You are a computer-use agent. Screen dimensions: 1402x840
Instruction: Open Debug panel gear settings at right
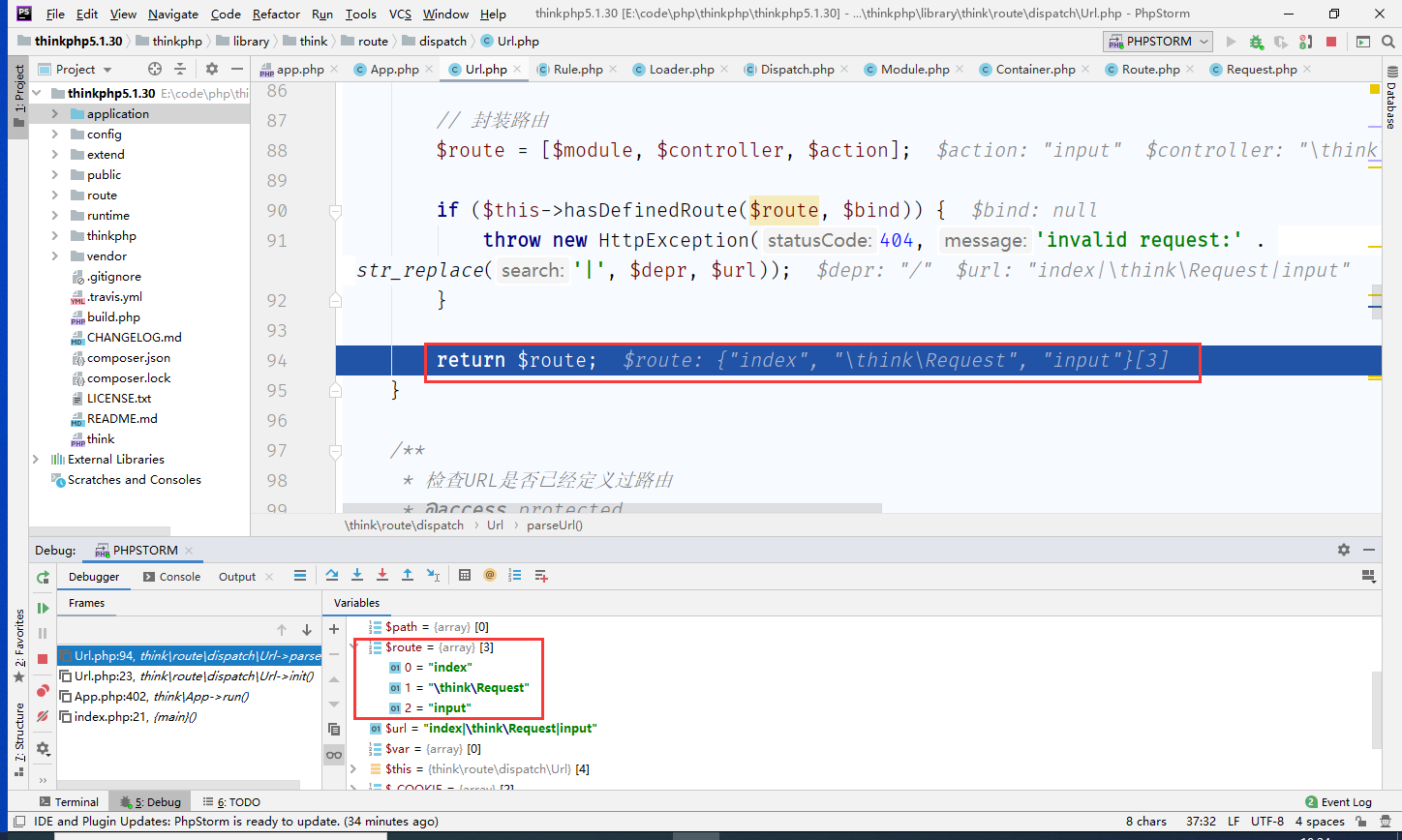click(x=1344, y=550)
